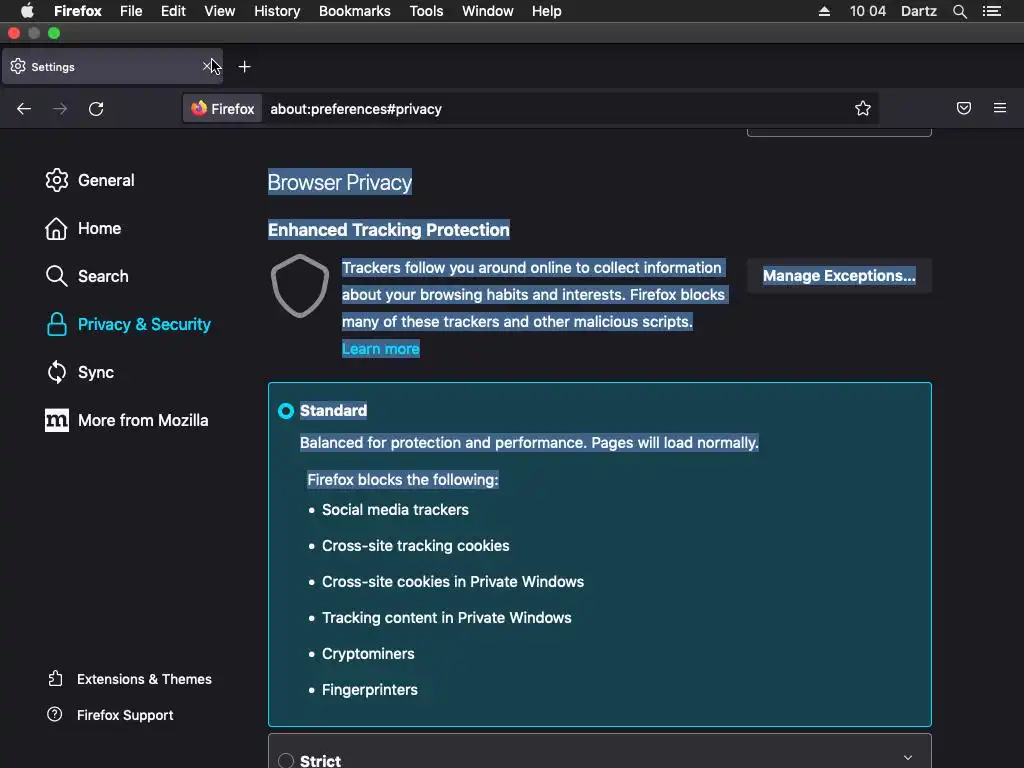1024x768 pixels.
Task: Click the Search magnifier icon in the sidebar
Action: point(56,276)
